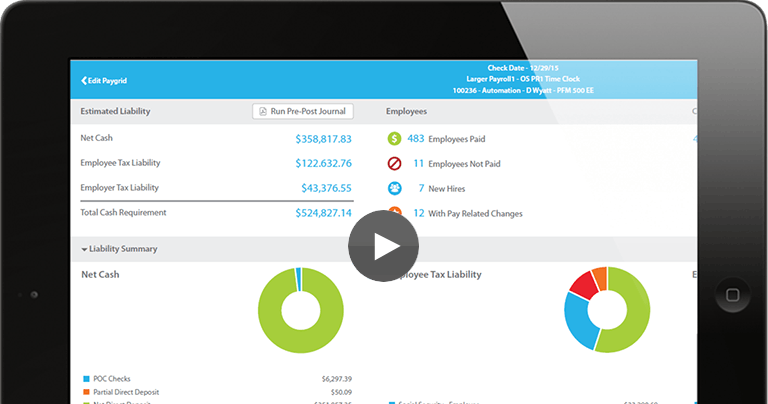
Task: Play the video with the center play button
Action: point(383,247)
